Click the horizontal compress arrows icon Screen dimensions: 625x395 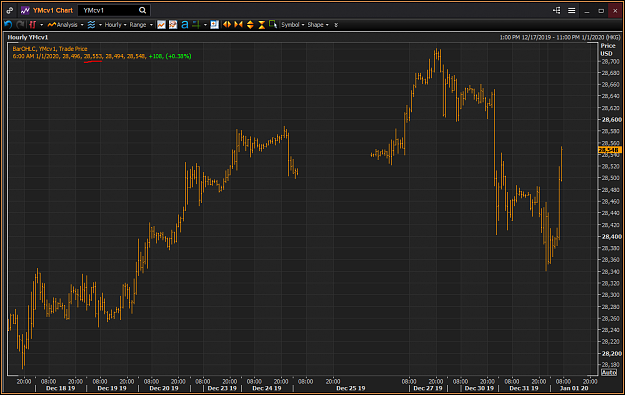point(238,25)
